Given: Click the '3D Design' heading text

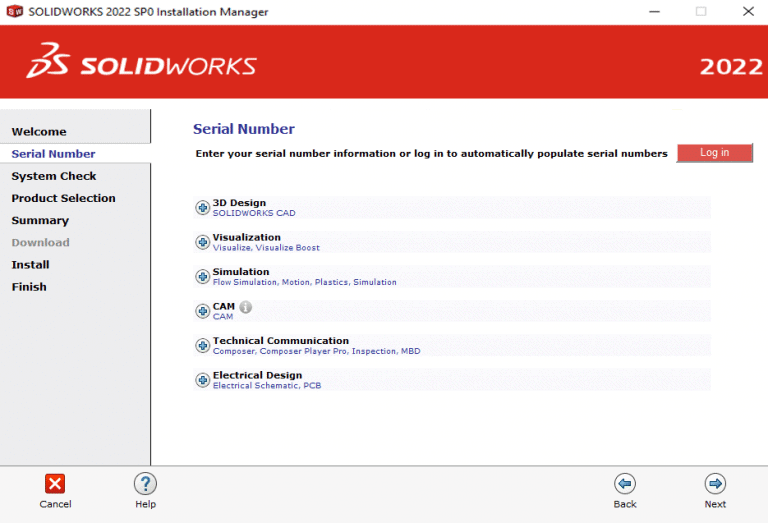Looking at the screenshot, I should [240, 203].
